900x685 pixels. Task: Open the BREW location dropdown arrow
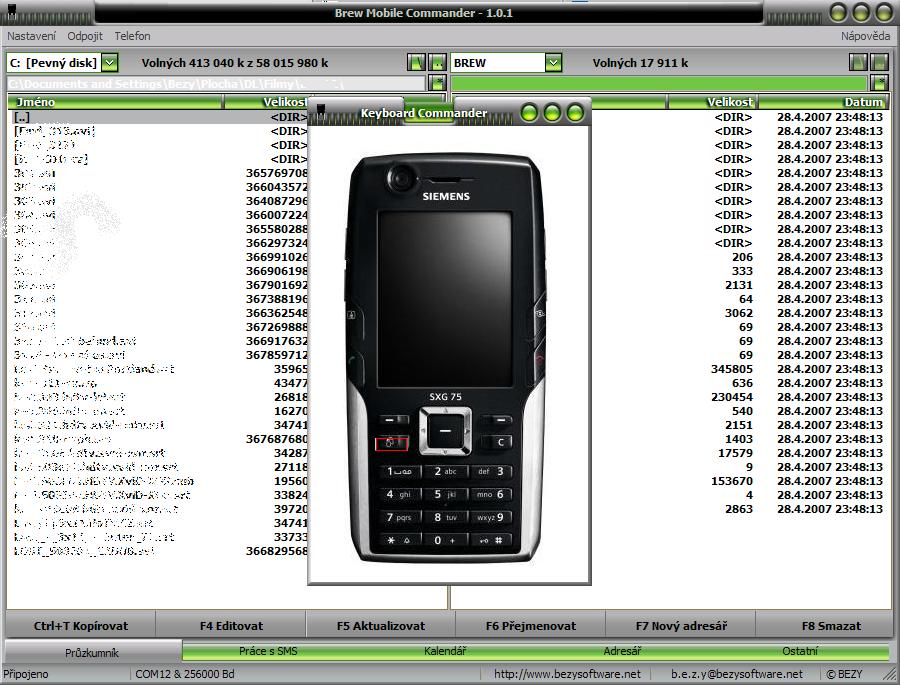pyautogui.click(x=553, y=63)
